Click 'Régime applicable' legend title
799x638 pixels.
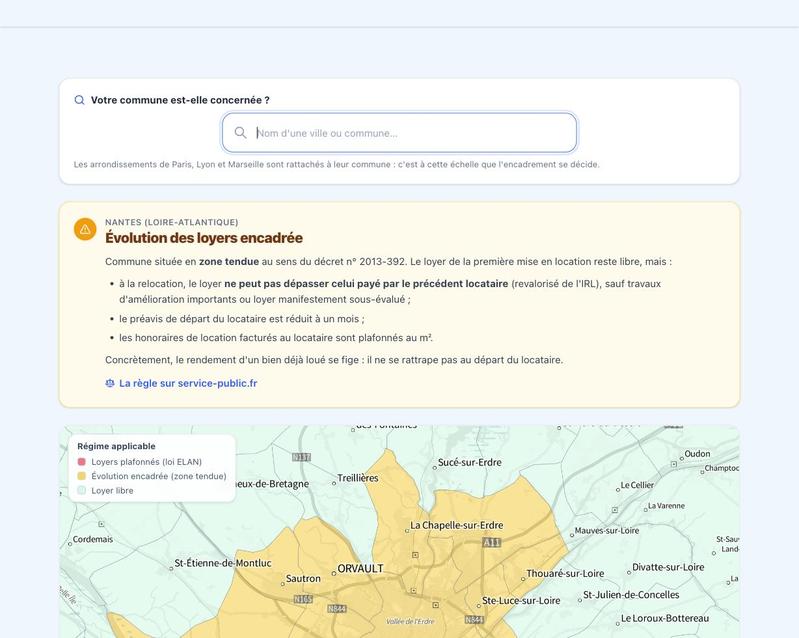tap(116, 446)
